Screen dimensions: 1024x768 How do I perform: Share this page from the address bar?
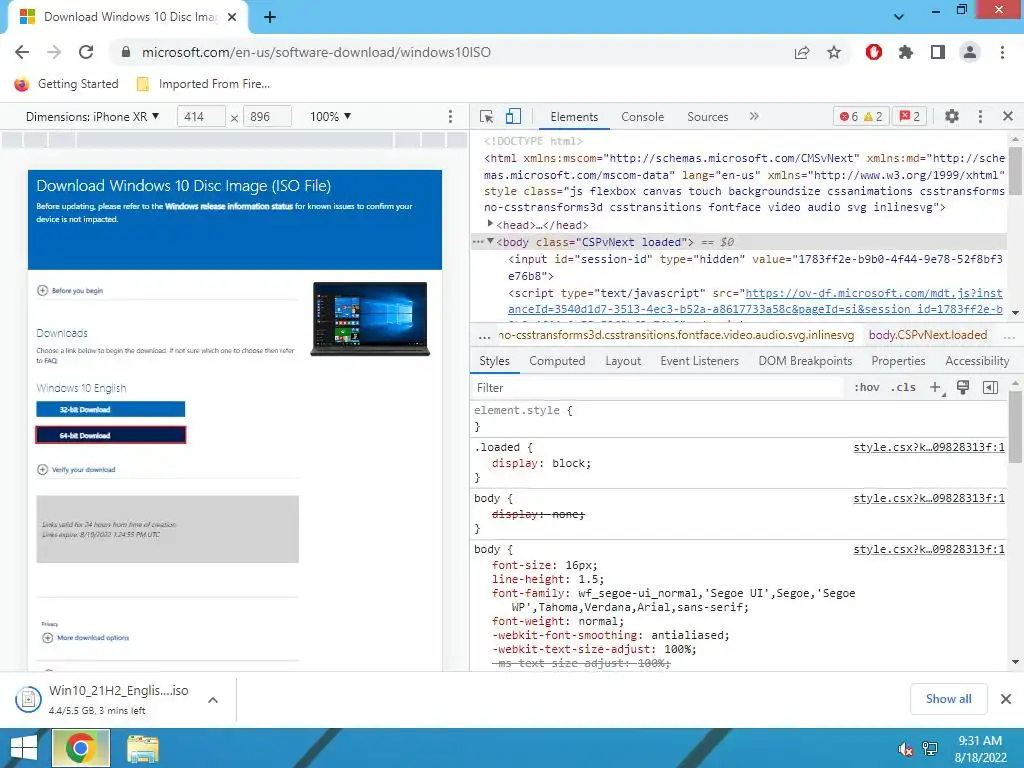(802, 52)
